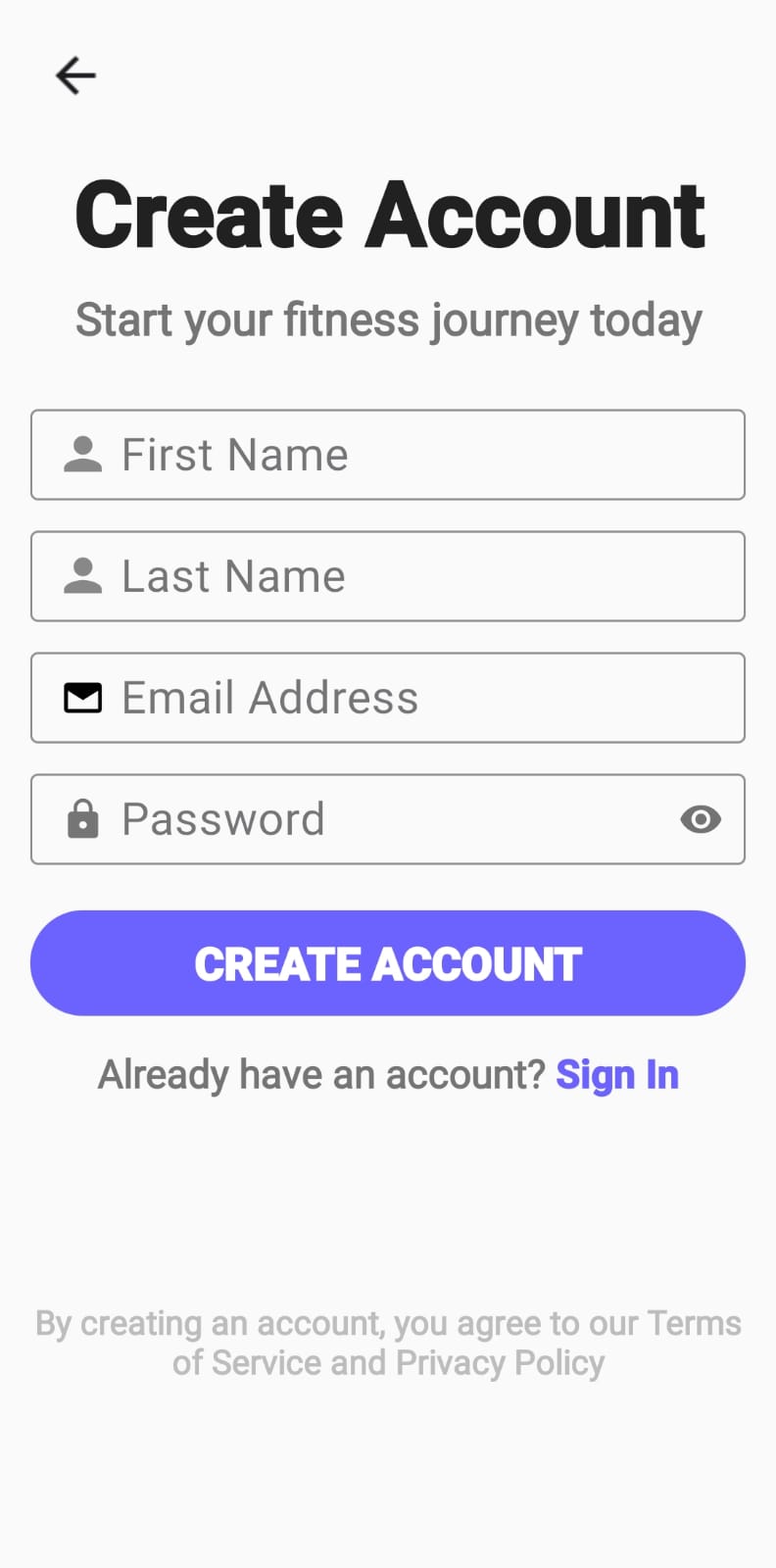Show password with the eye icon

tap(701, 819)
